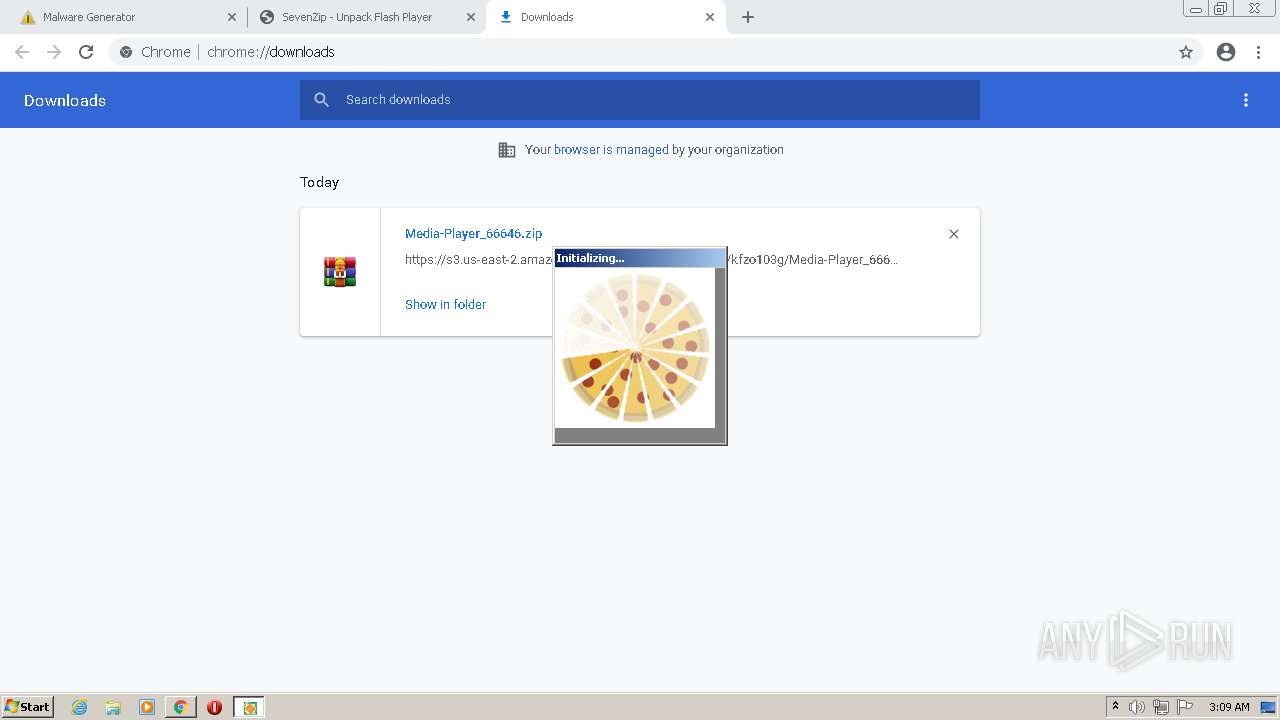This screenshot has width=1280, height=720.
Task: Open the 'browser is managed' link
Action: [611, 150]
